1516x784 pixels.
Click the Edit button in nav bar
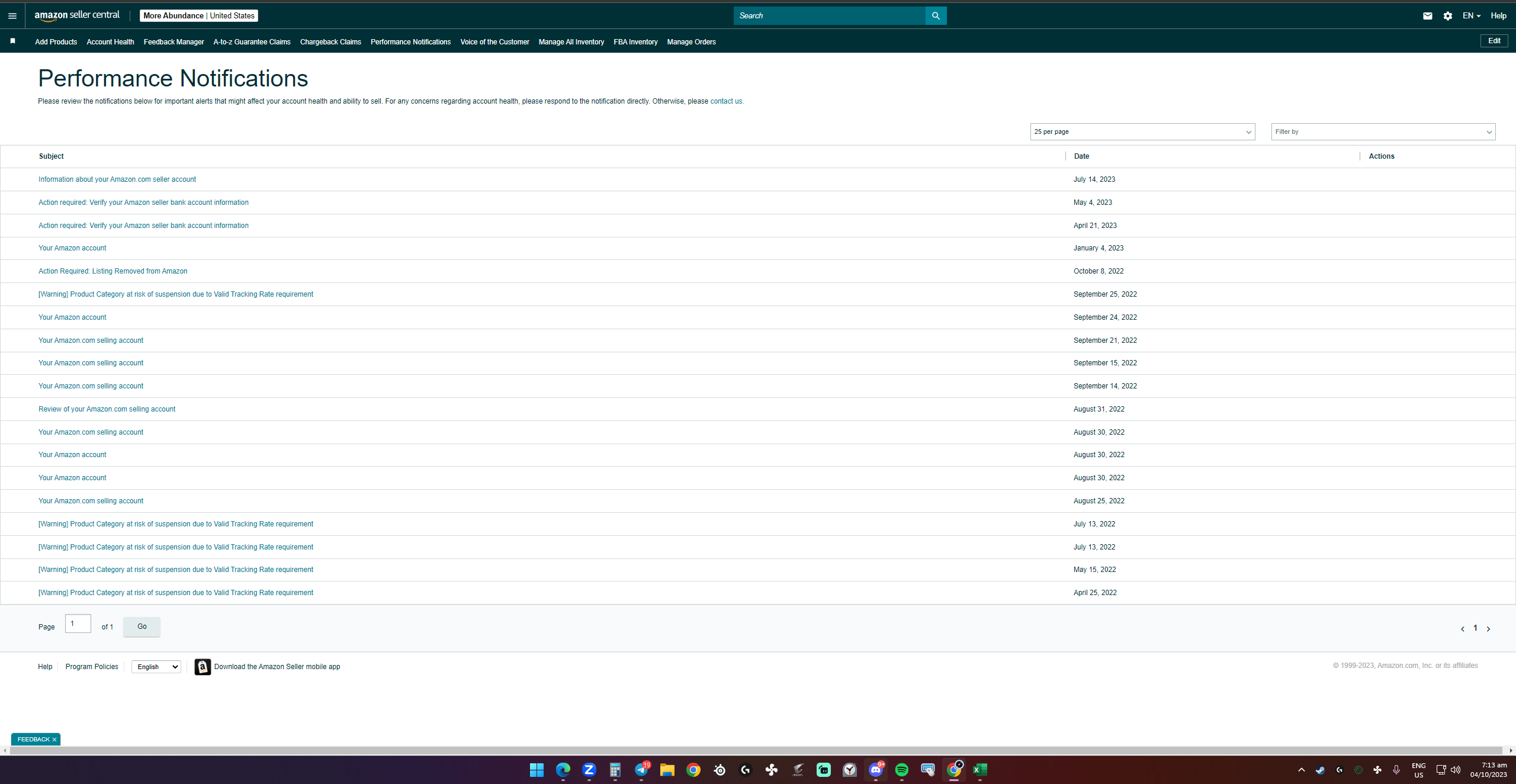[1494, 41]
